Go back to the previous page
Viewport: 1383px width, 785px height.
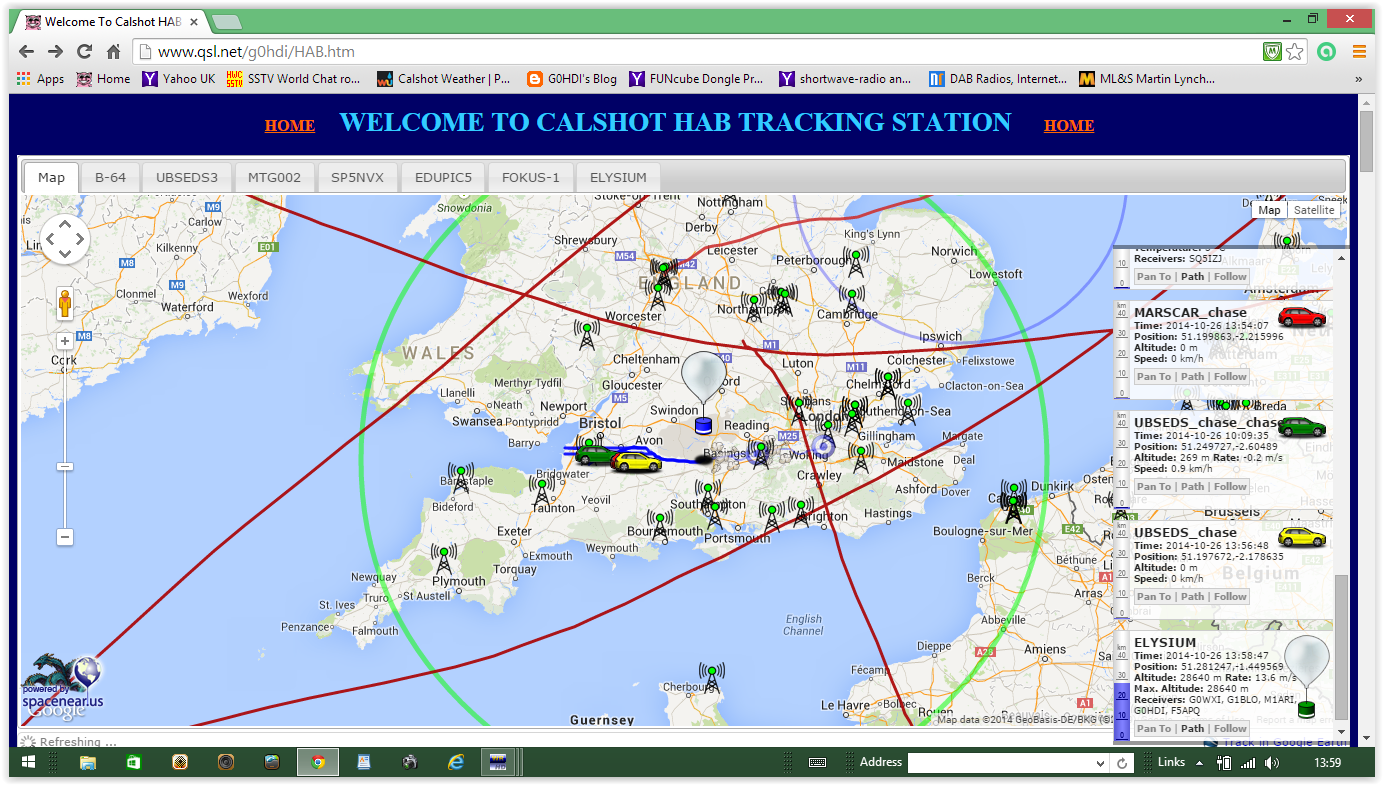(26, 52)
